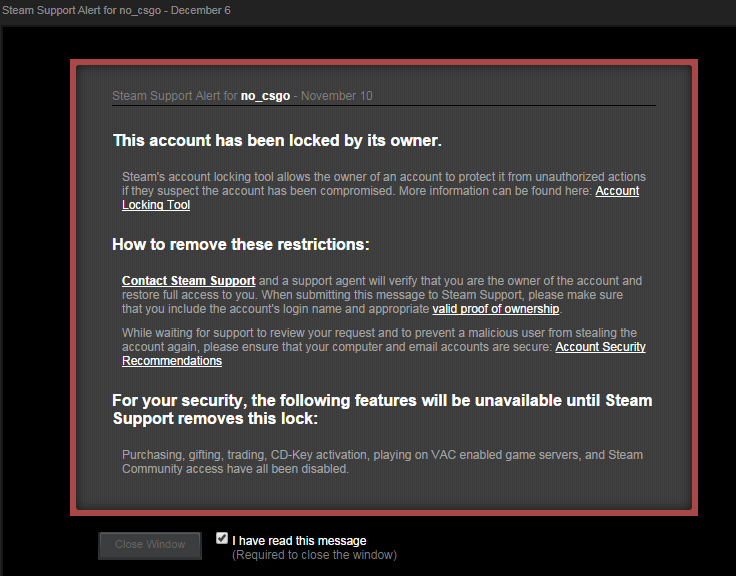Follow the Contact Steam Support link
This screenshot has height=576, width=736.
pos(188,281)
